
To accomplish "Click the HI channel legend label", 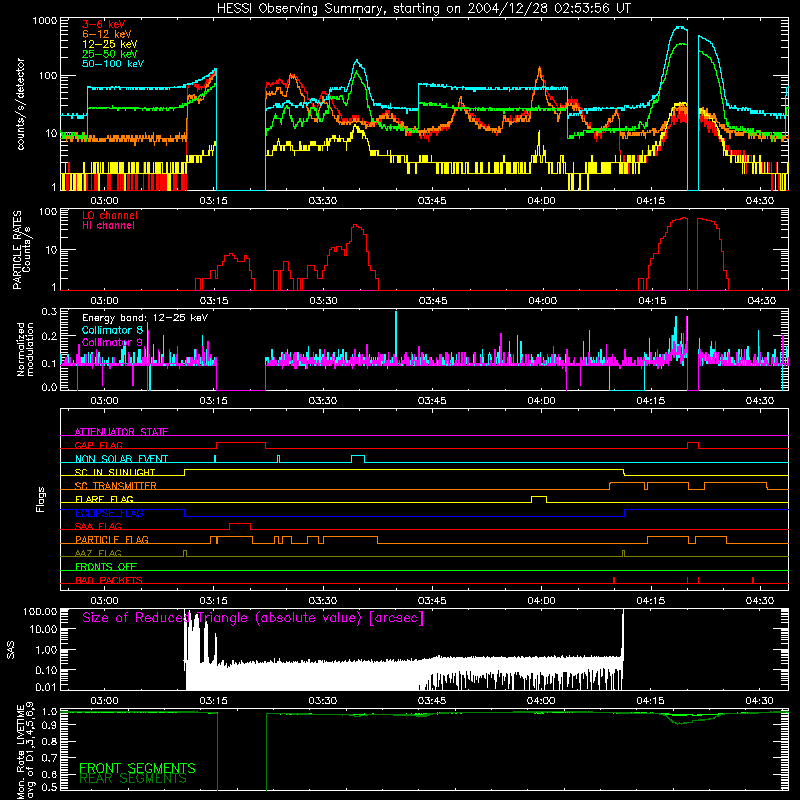I will click(108, 226).
